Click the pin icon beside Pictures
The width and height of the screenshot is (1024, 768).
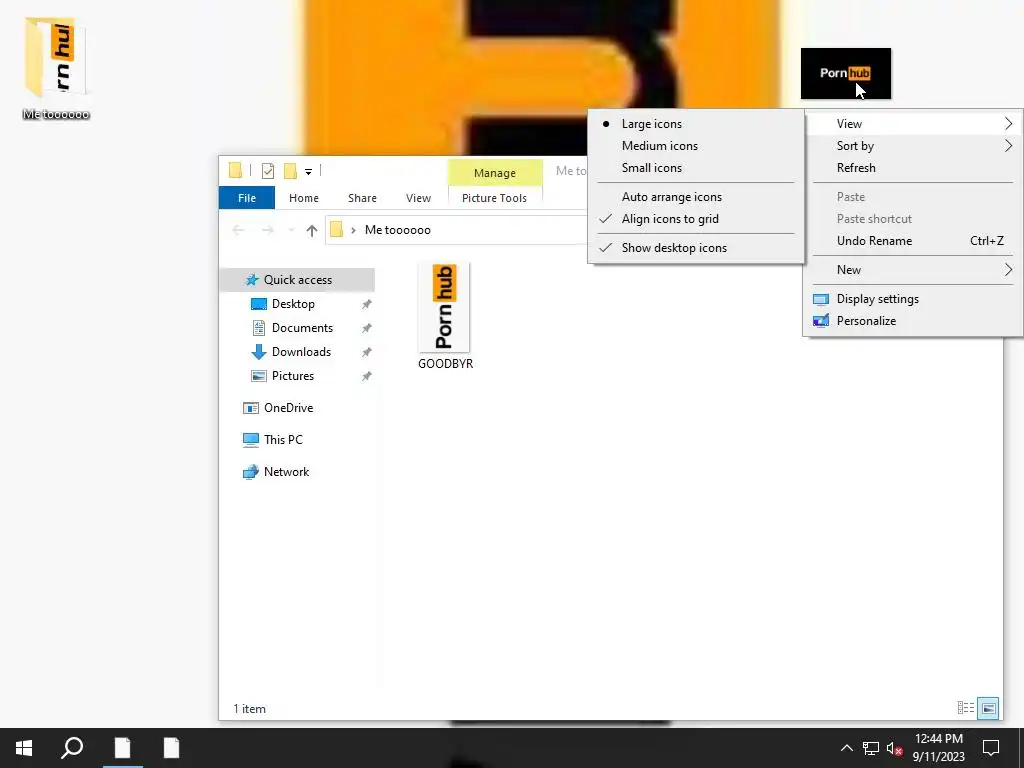point(366,377)
